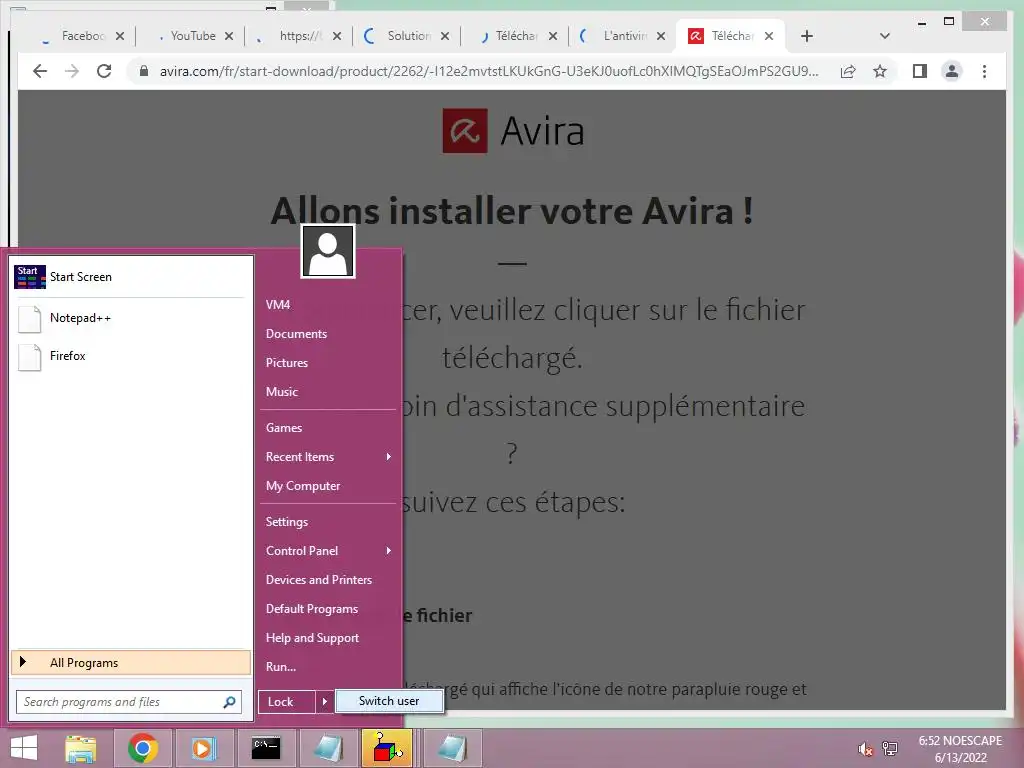
Task: Click the avira.com address bar URL
Action: coord(488,71)
